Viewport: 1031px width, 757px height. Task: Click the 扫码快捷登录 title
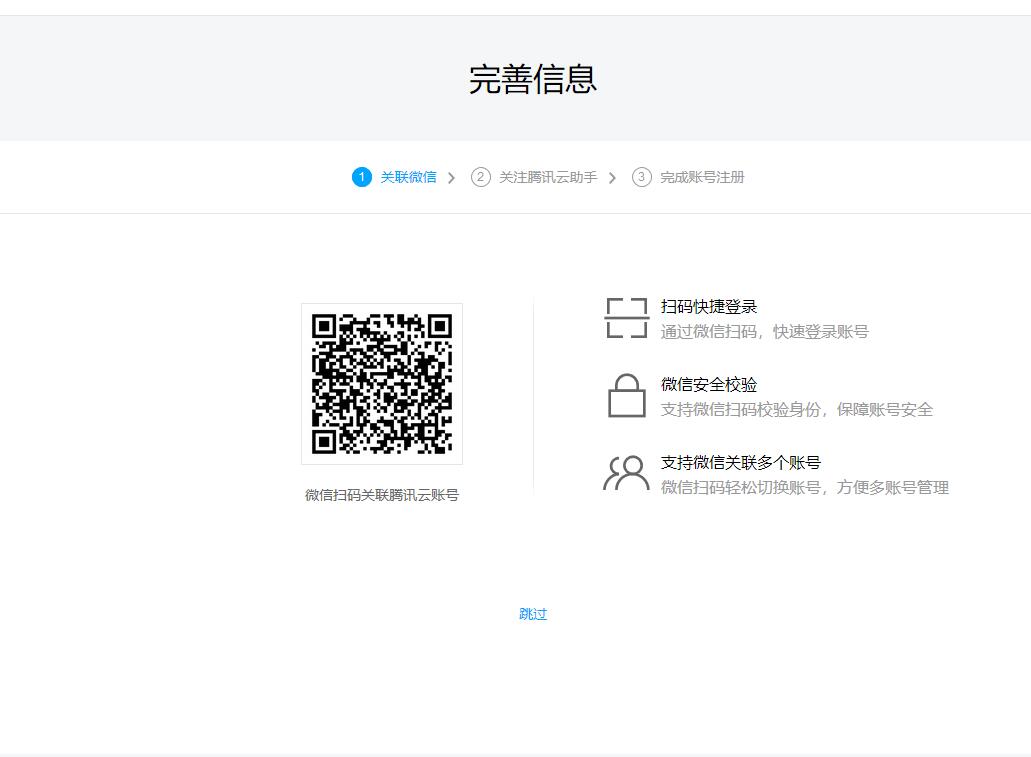(x=709, y=306)
